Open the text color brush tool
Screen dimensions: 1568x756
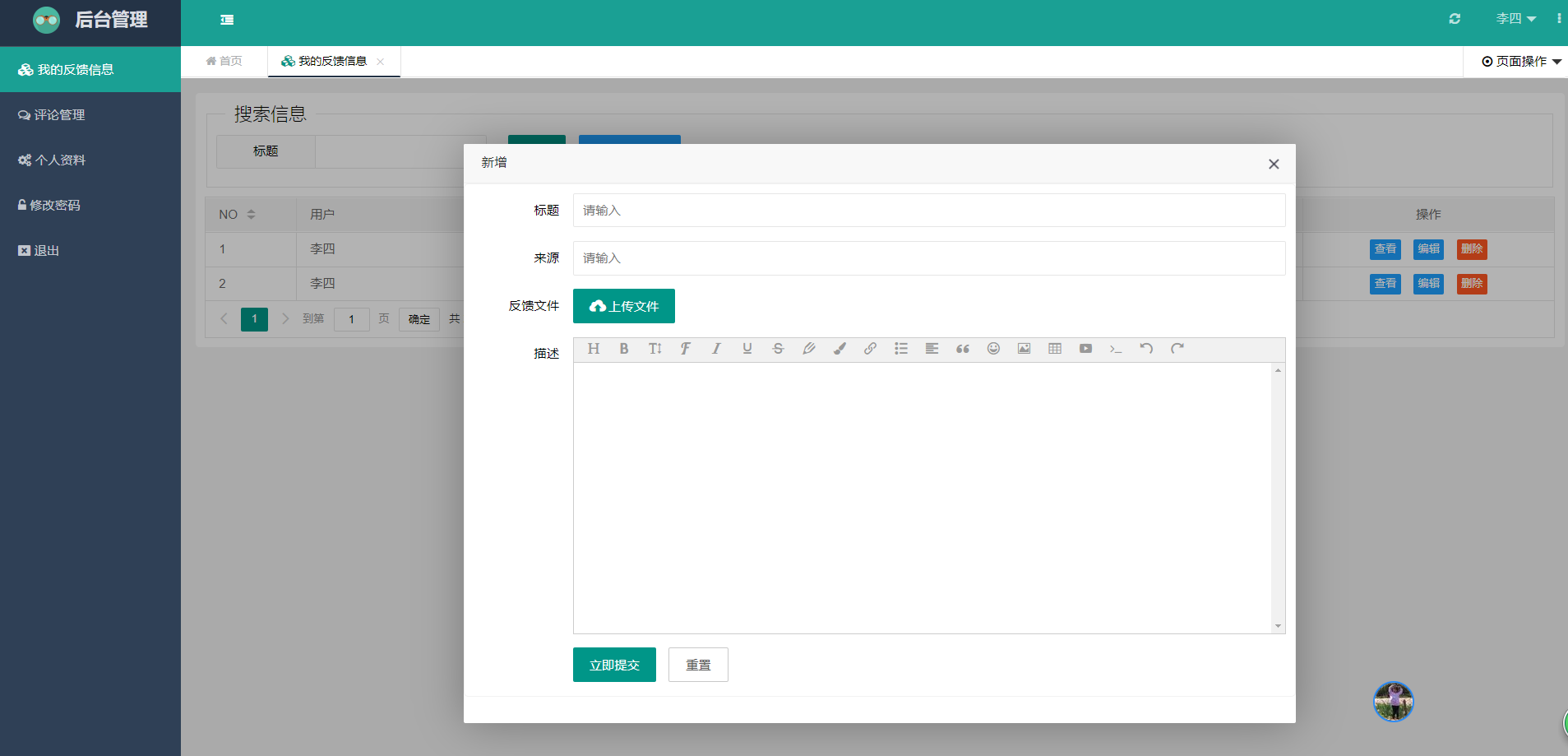coord(840,349)
